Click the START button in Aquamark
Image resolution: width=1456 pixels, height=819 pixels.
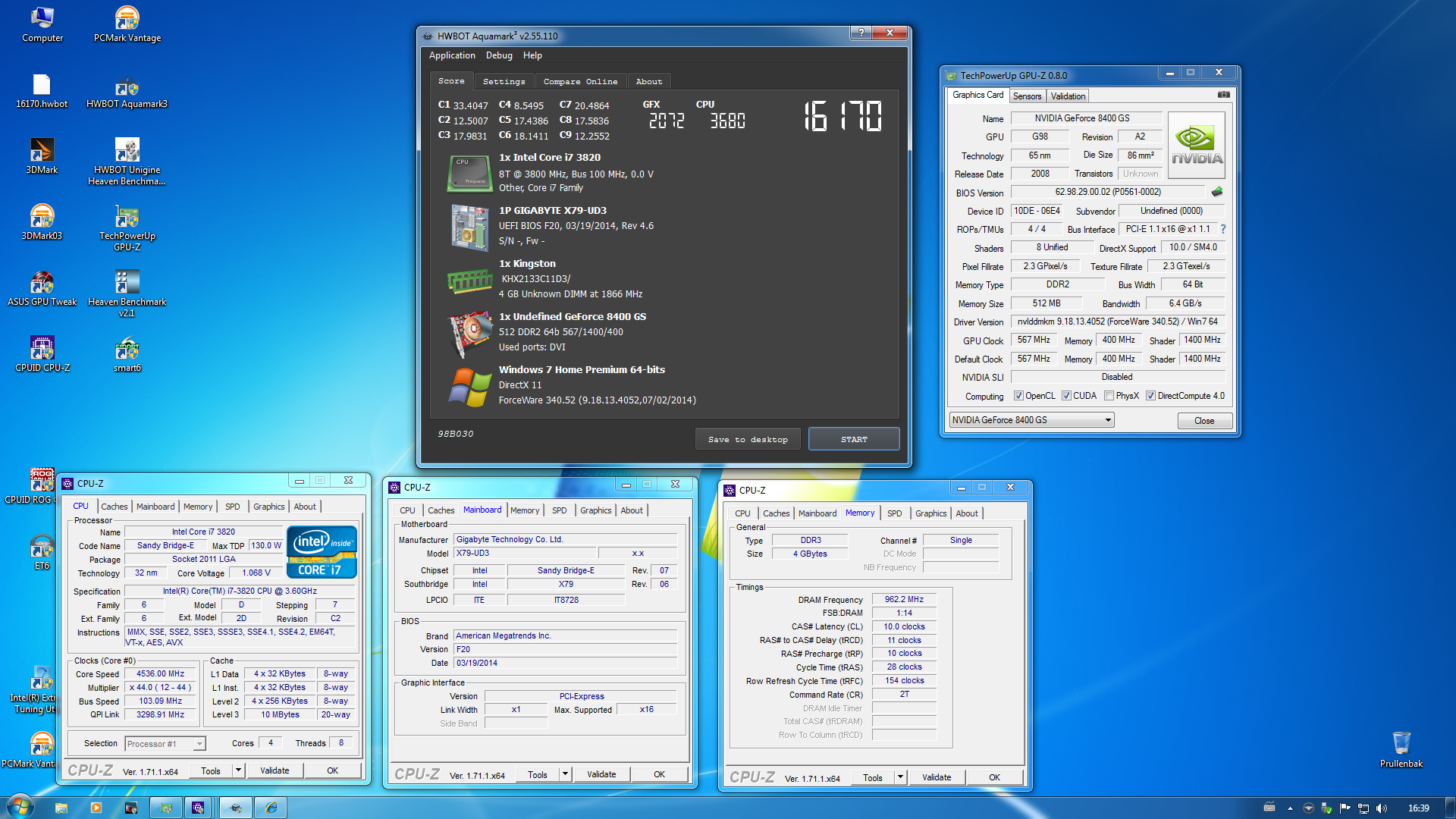854,439
